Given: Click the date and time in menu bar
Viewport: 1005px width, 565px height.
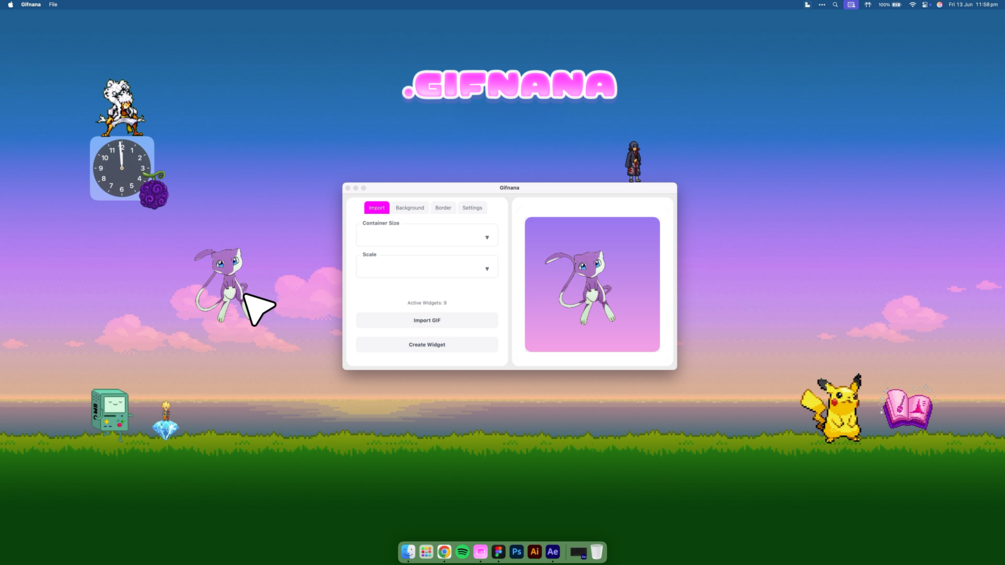Looking at the screenshot, I should coord(973,4).
